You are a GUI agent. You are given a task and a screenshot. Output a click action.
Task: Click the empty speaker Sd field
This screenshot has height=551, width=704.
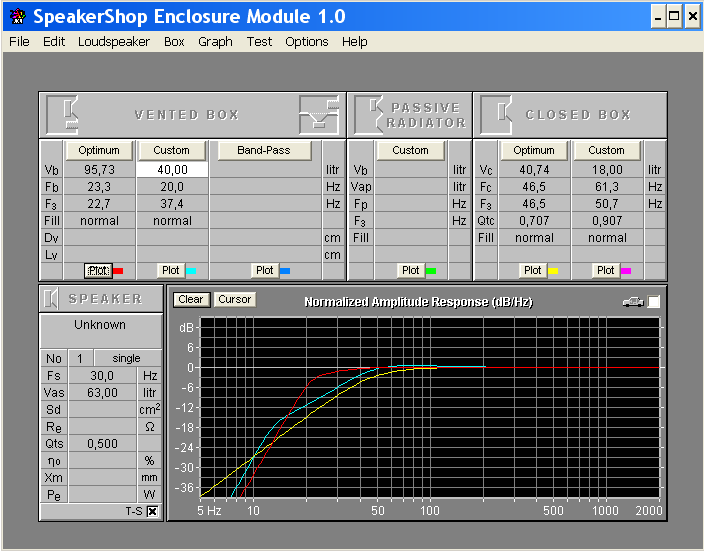(102, 410)
